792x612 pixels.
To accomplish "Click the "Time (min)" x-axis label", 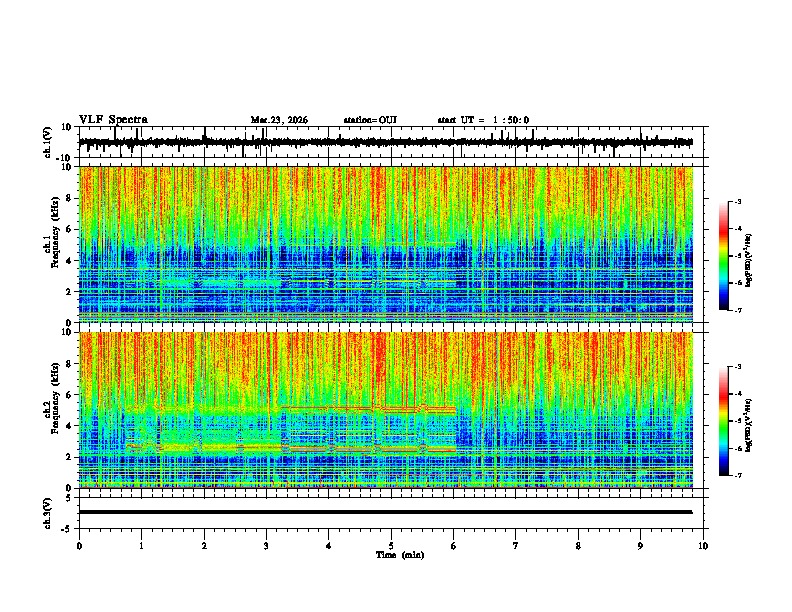I will (x=400, y=555).
